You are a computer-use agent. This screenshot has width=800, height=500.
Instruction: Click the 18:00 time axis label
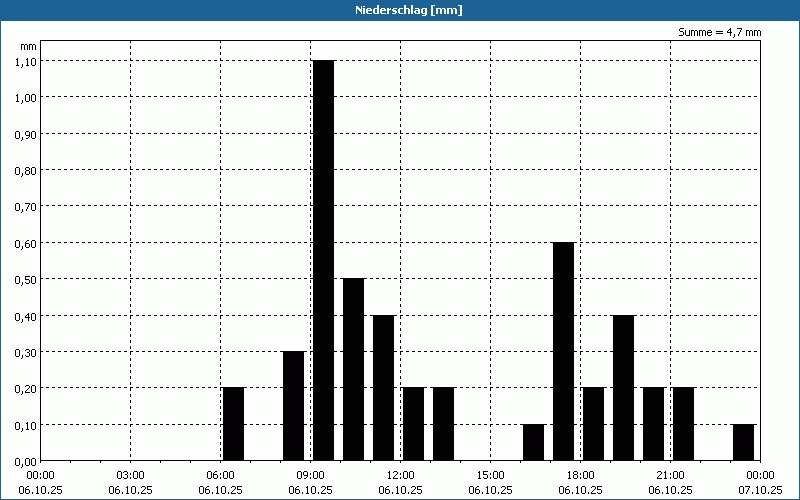click(x=580, y=475)
